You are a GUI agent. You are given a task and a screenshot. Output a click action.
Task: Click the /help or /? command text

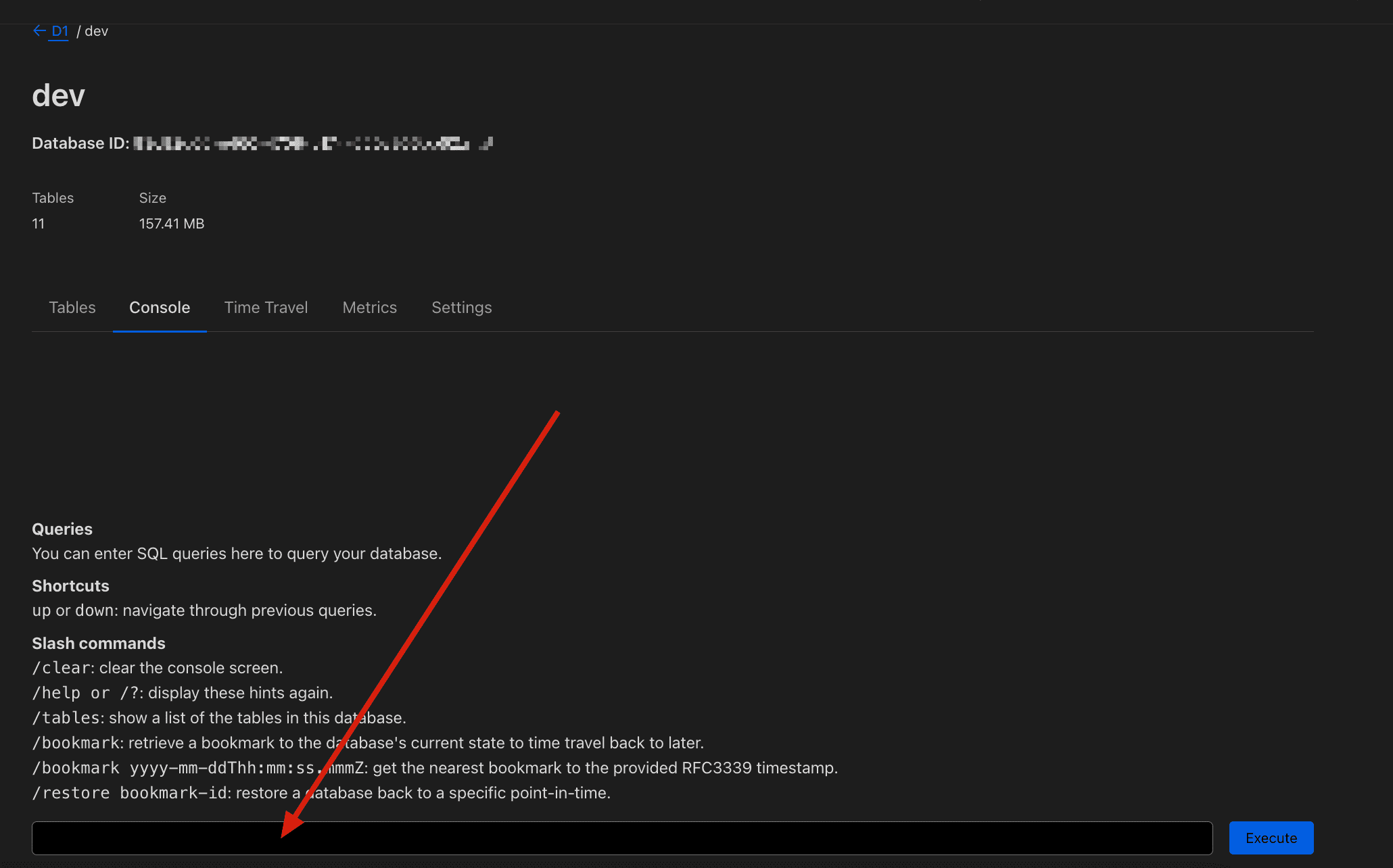point(86,693)
